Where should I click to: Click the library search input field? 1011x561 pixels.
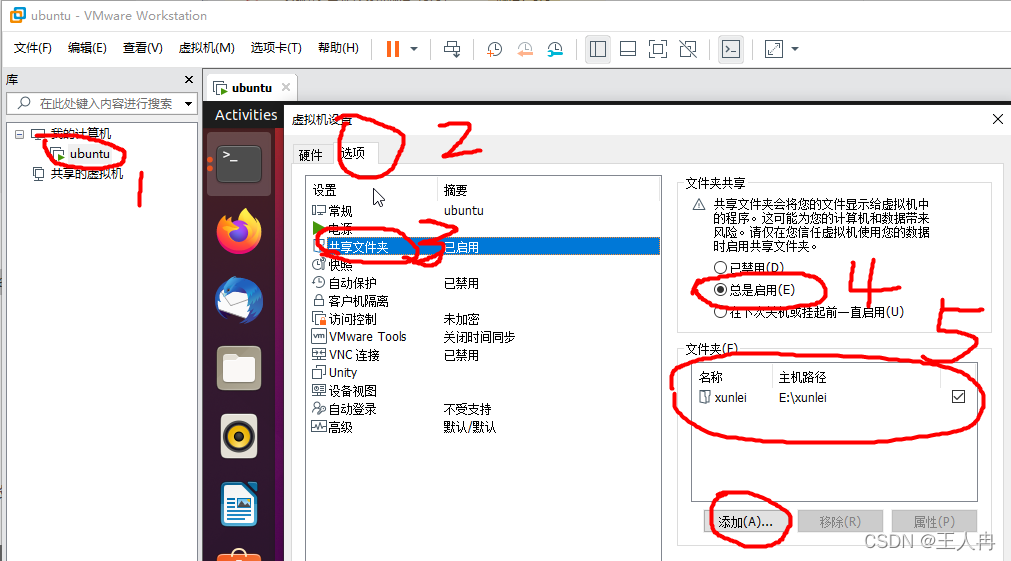100,103
